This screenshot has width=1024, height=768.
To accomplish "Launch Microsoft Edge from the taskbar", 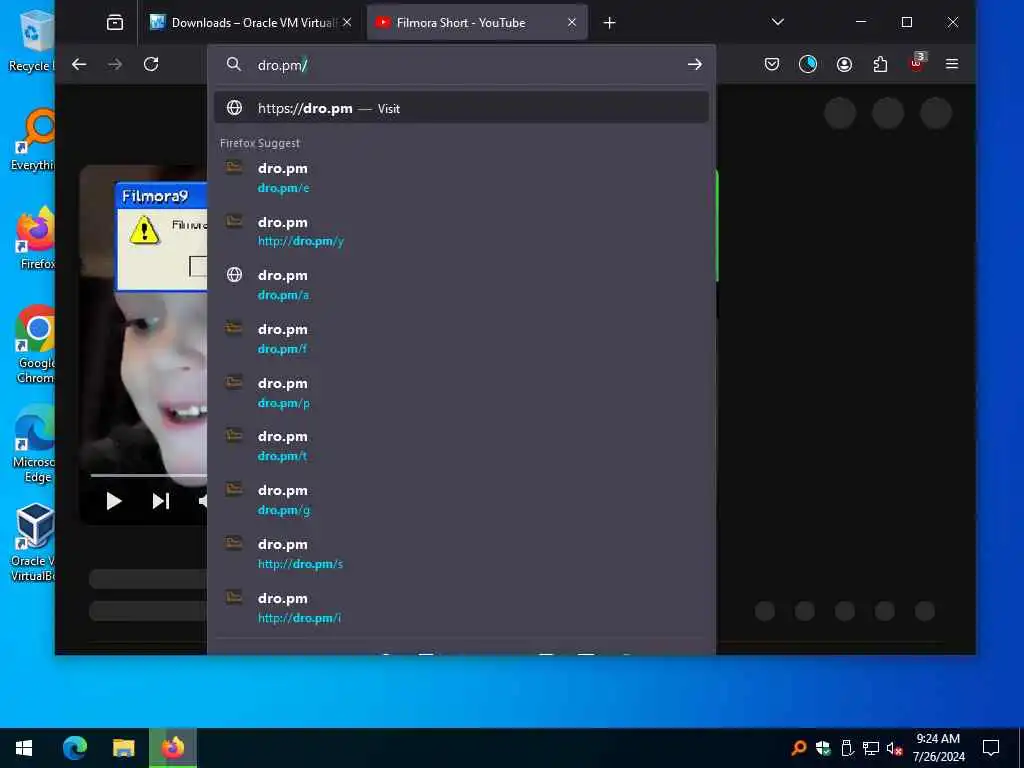I will pos(75,748).
